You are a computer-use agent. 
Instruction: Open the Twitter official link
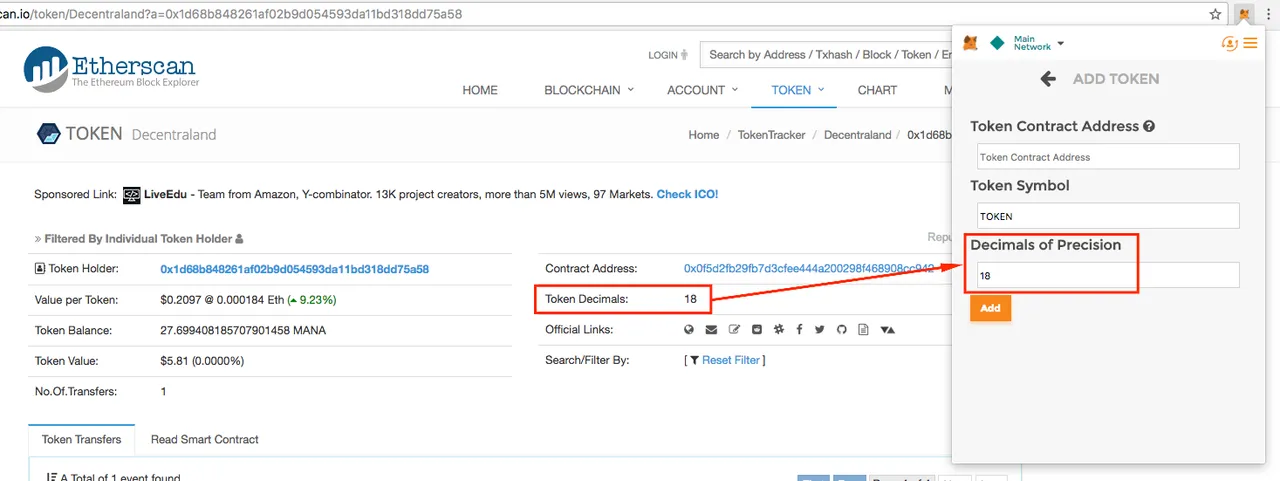[x=820, y=329]
